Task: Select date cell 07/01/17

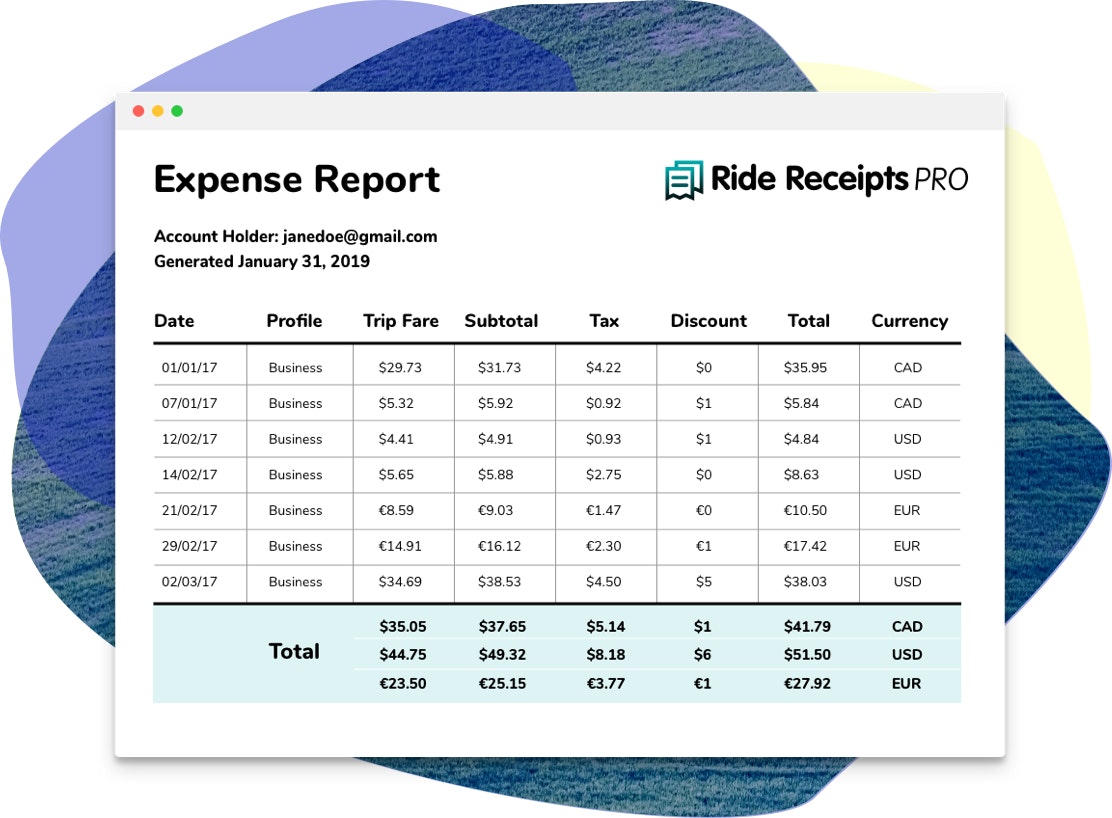Action: pyautogui.click(x=189, y=403)
